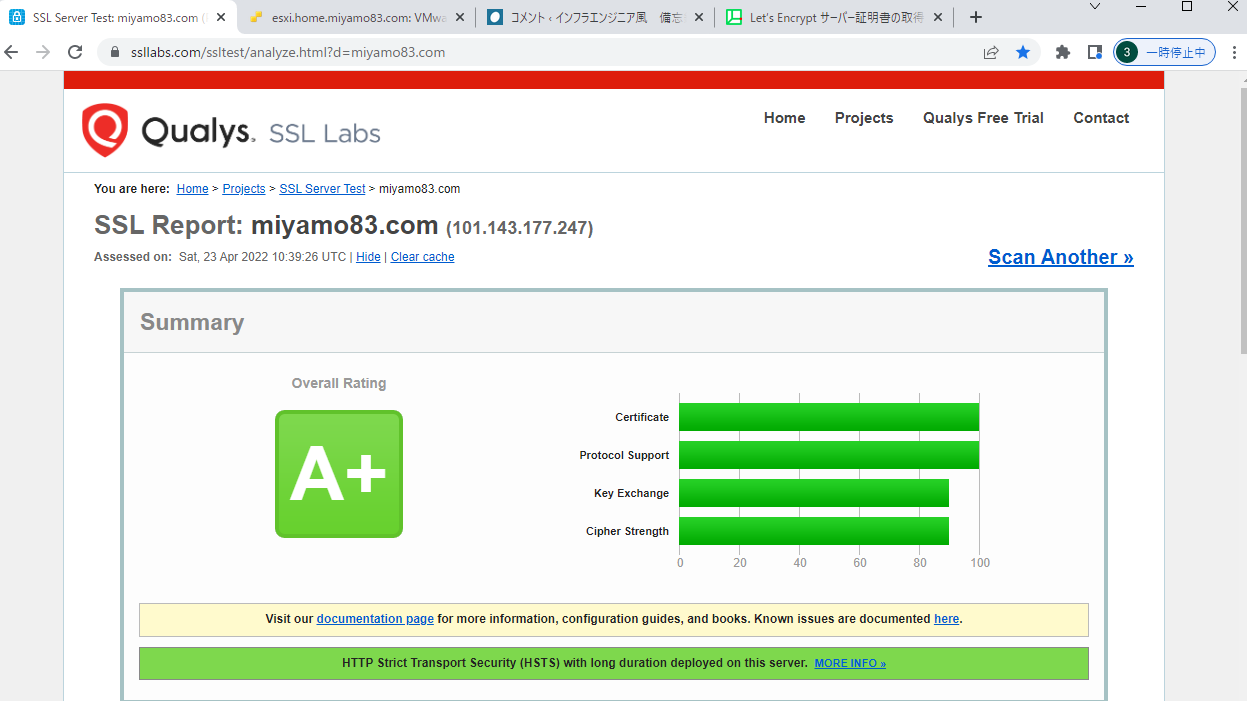Switch to the コメント インフラエンジニア風 tab

coord(594,17)
